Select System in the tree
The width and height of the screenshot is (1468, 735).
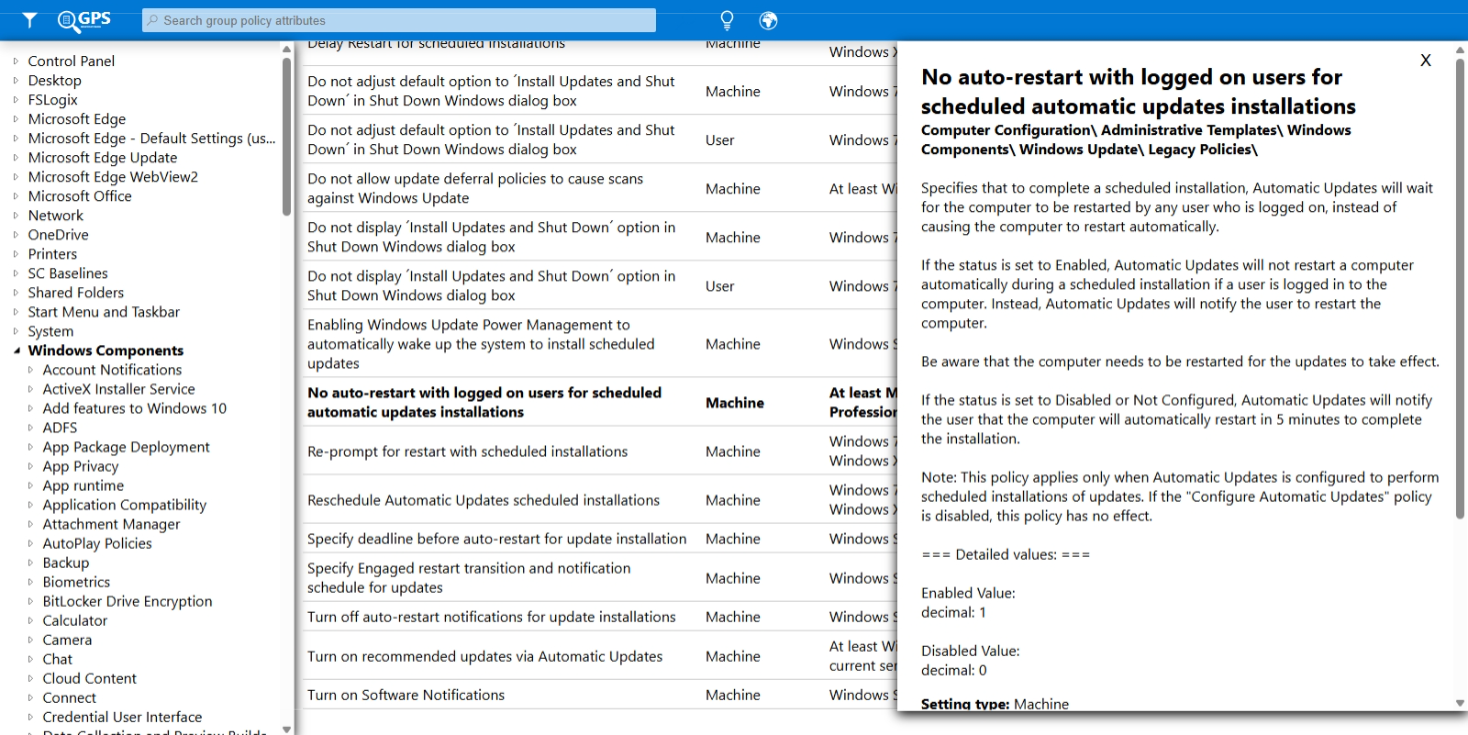pos(51,331)
